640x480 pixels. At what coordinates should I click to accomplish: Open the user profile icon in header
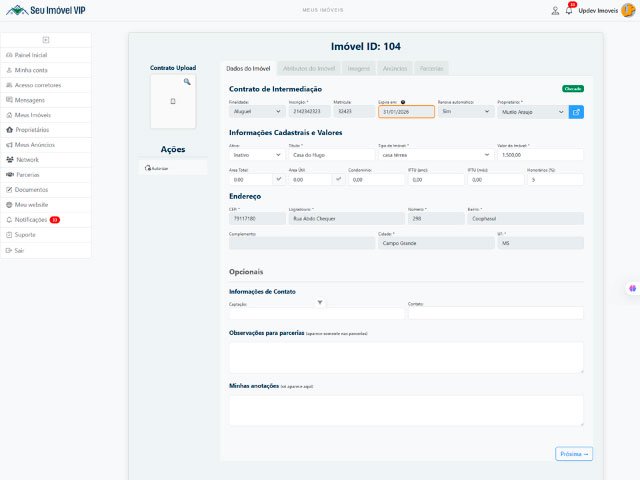(x=555, y=10)
